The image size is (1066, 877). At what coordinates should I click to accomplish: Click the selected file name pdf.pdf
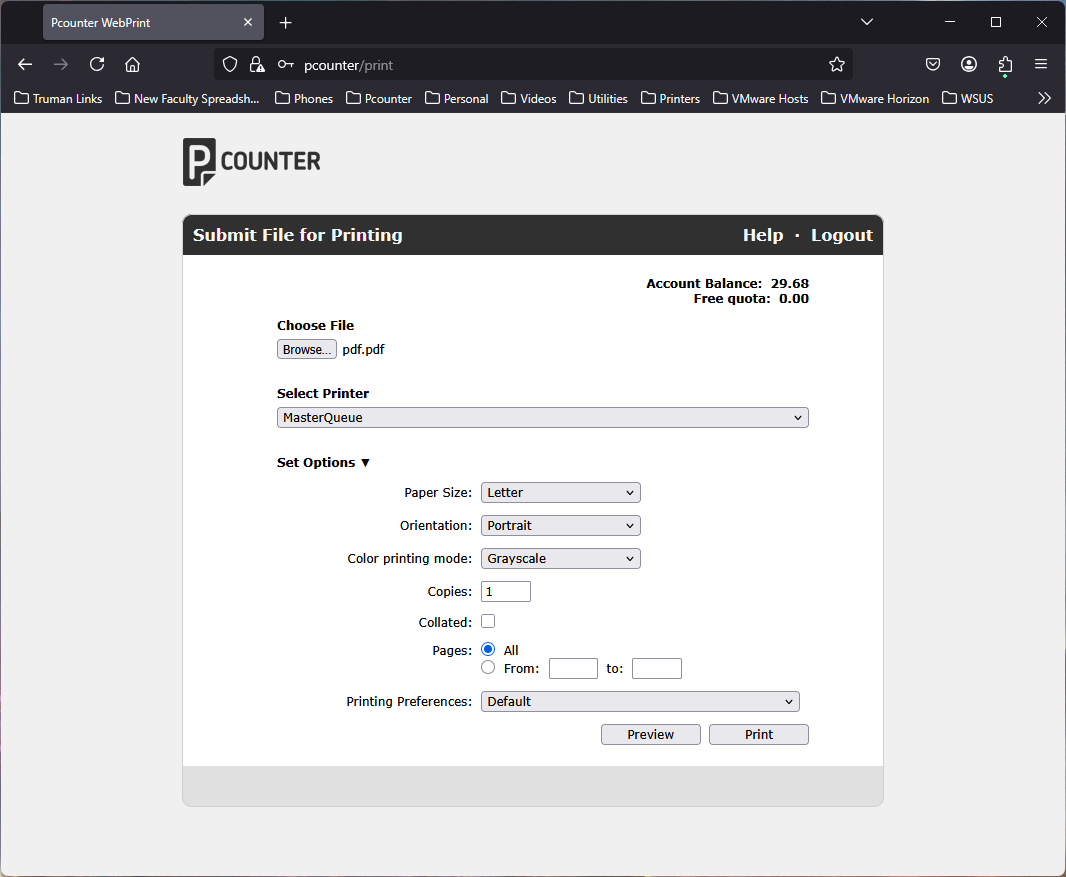pyautogui.click(x=363, y=349)
